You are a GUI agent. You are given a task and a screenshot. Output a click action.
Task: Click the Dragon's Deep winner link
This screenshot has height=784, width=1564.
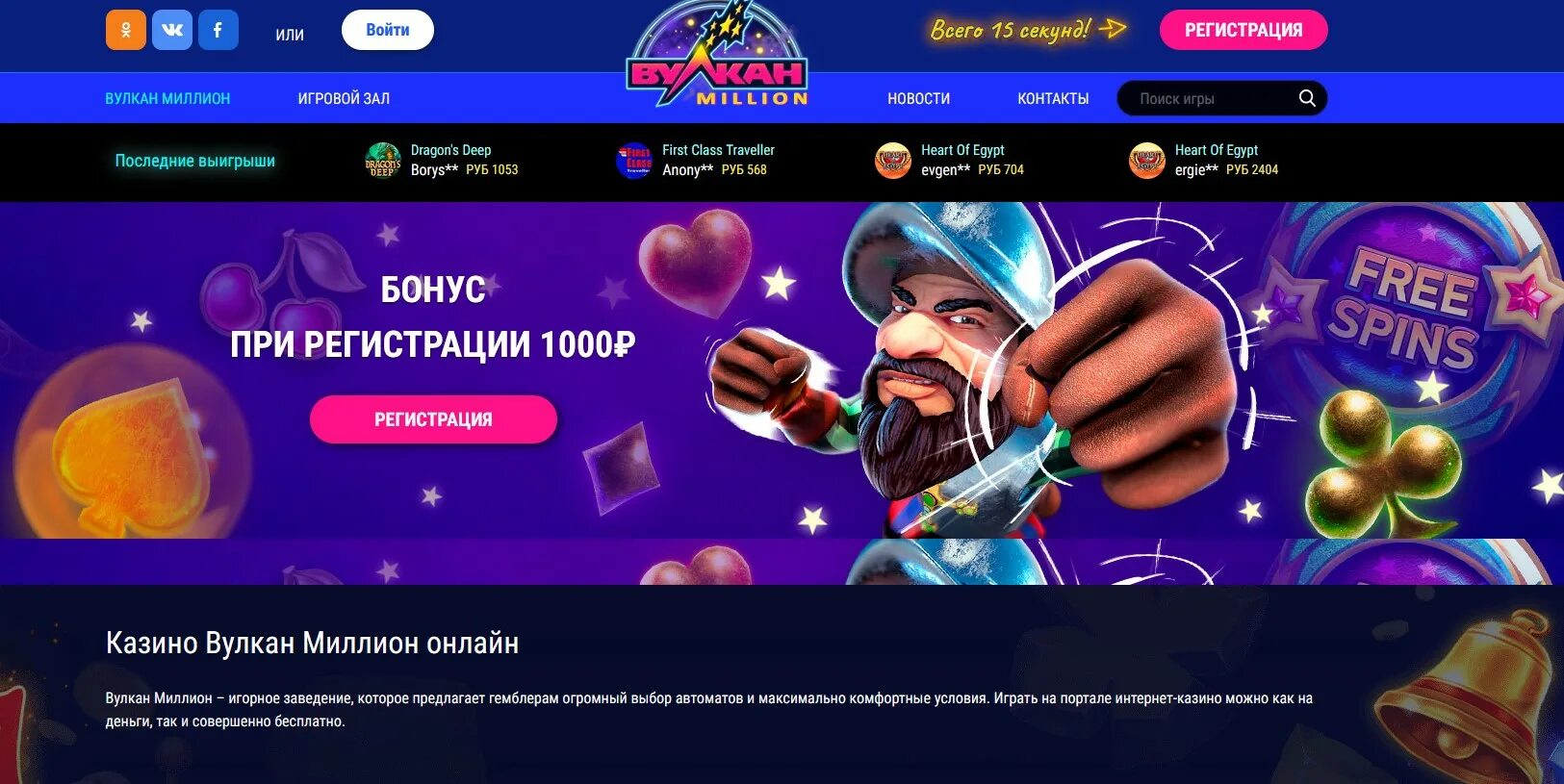tap(450, 150)
